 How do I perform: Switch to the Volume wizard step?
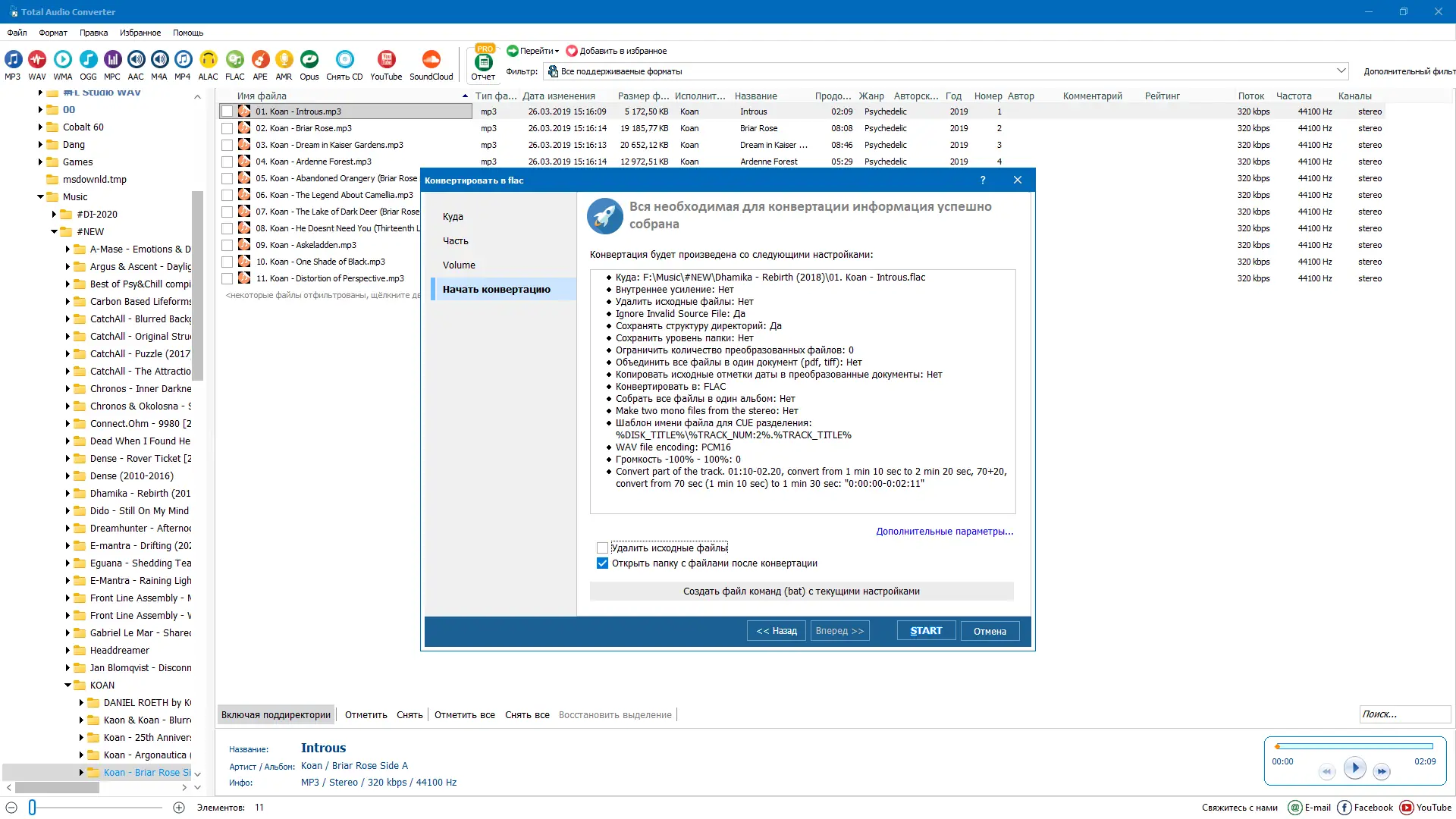(459, 265)
